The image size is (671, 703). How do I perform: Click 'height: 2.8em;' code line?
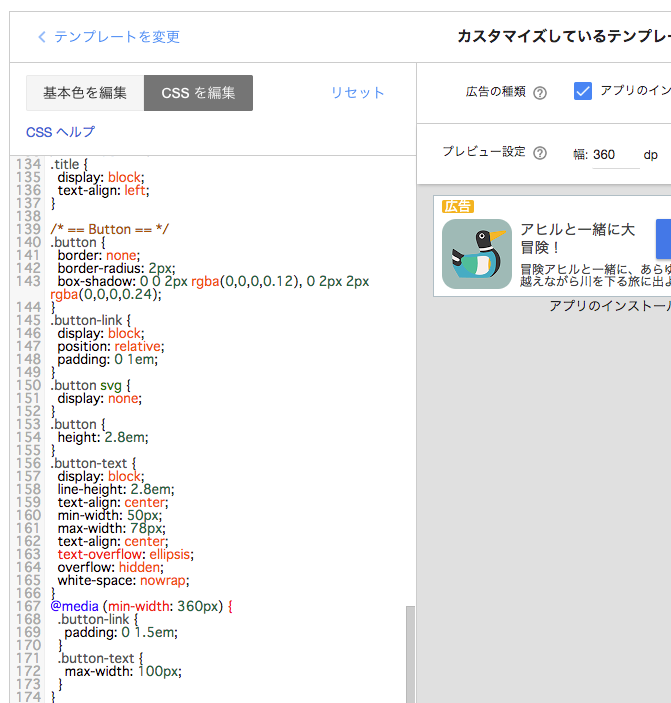[x=103, y=437]
